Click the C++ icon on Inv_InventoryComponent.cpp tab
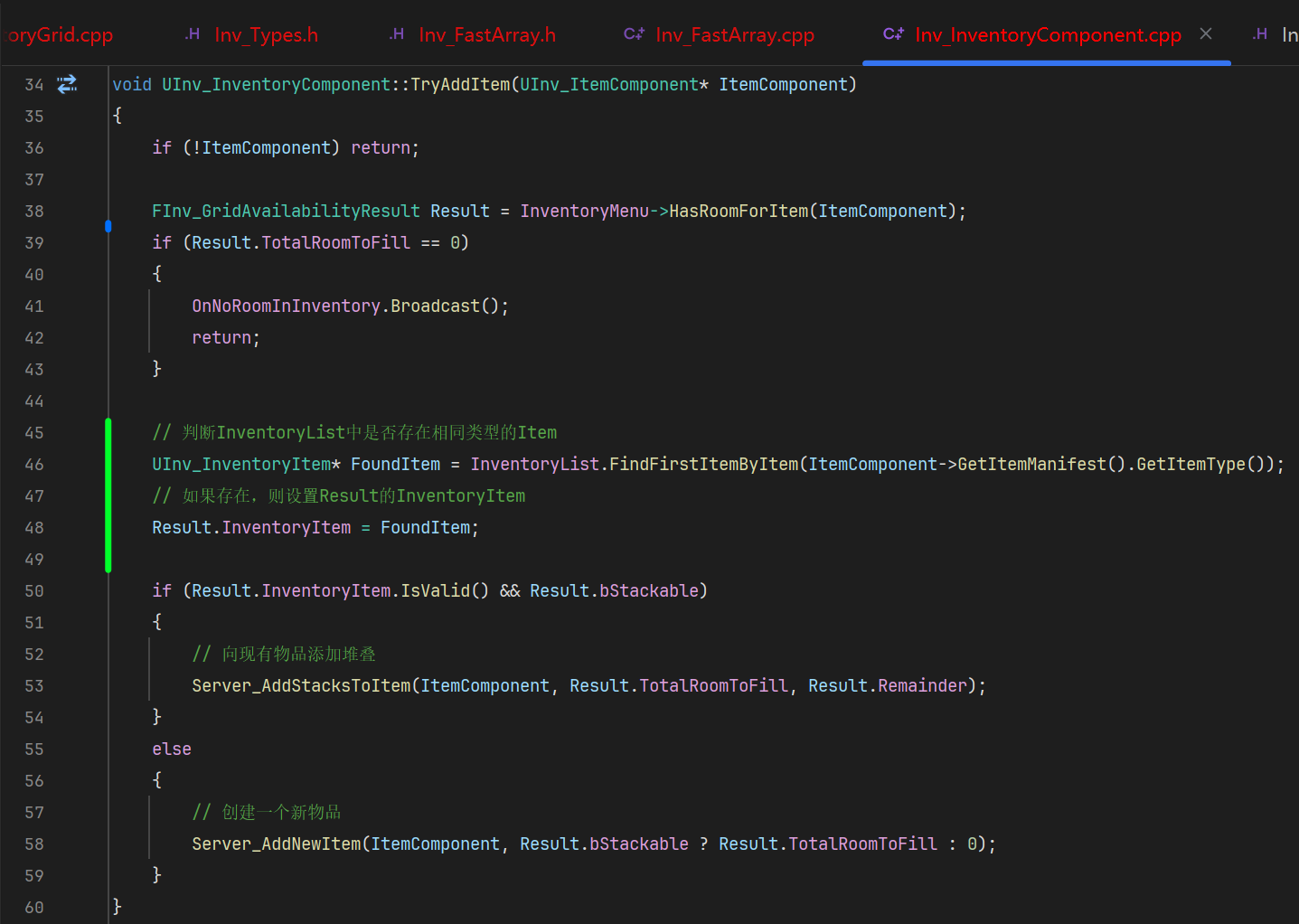The image size is (1299, 924). 893,33
